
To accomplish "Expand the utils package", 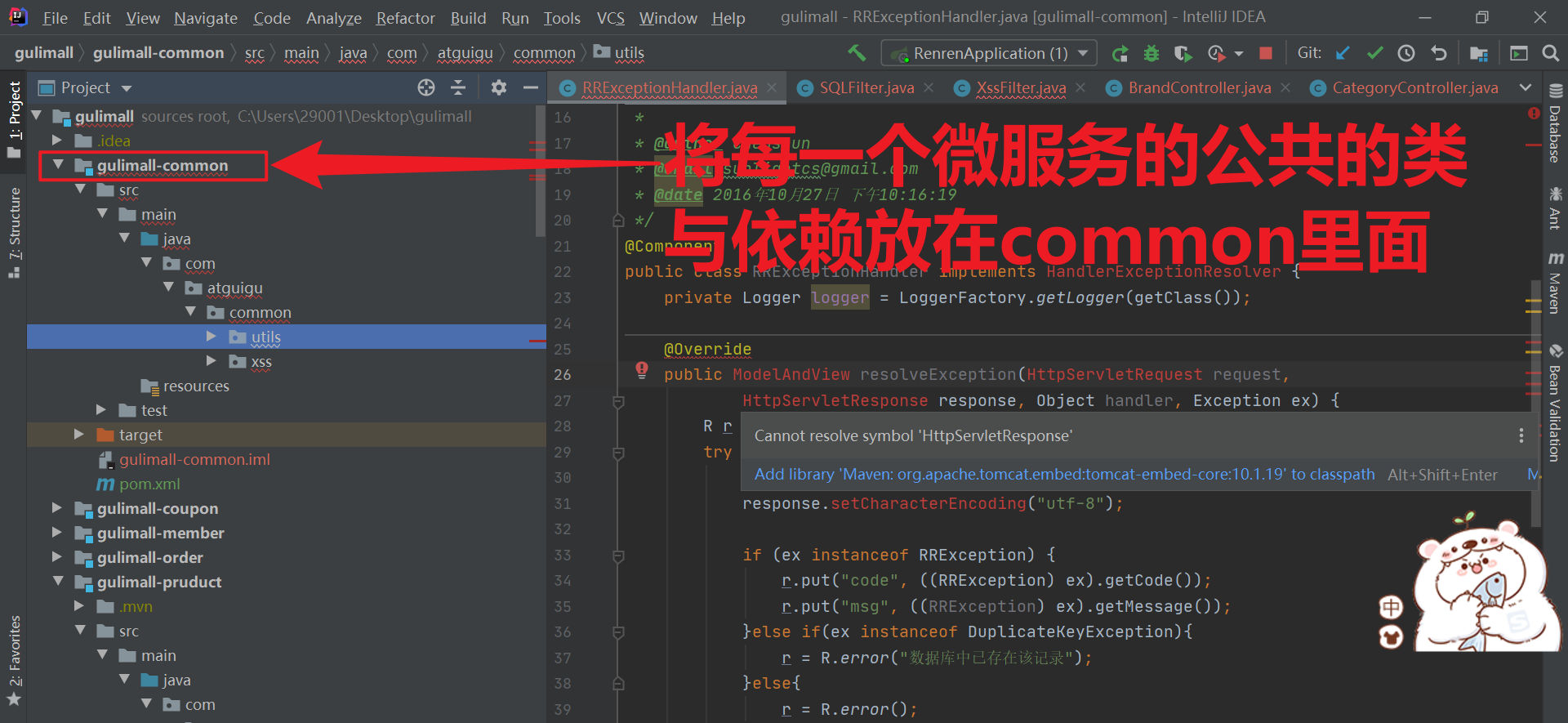I will point(212,337).
